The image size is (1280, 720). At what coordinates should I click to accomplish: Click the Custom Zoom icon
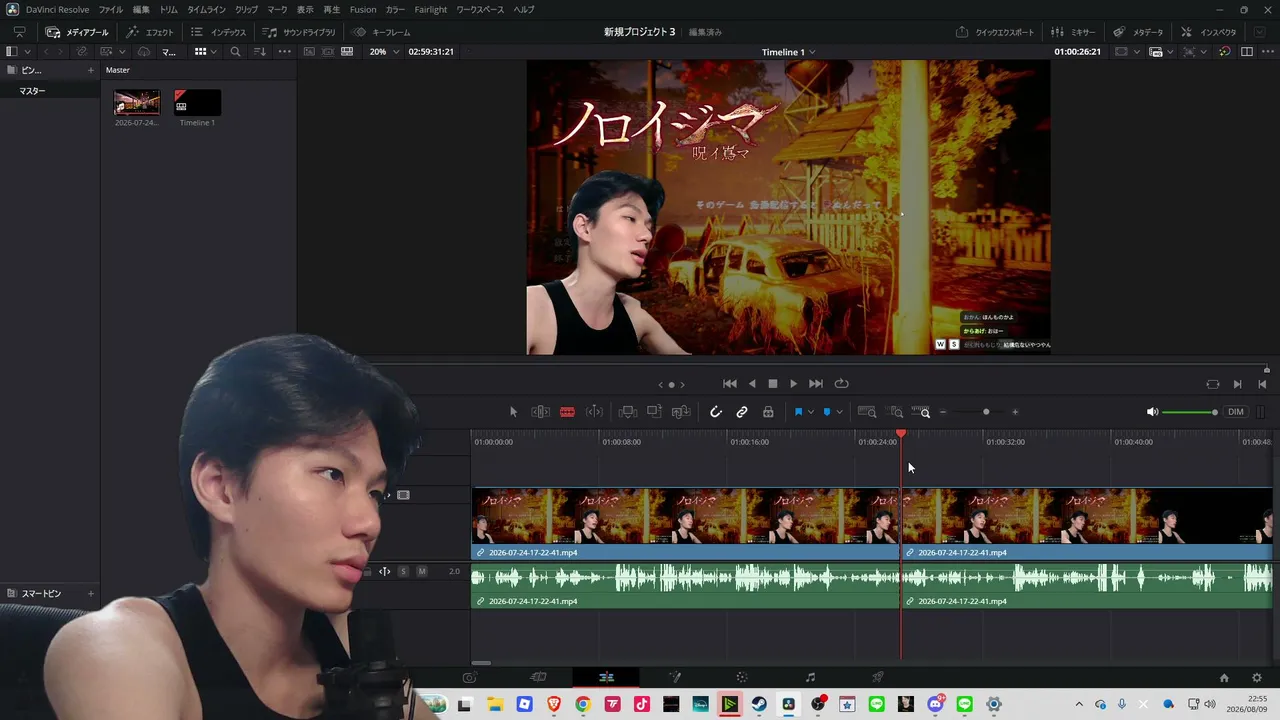(921, 412)
